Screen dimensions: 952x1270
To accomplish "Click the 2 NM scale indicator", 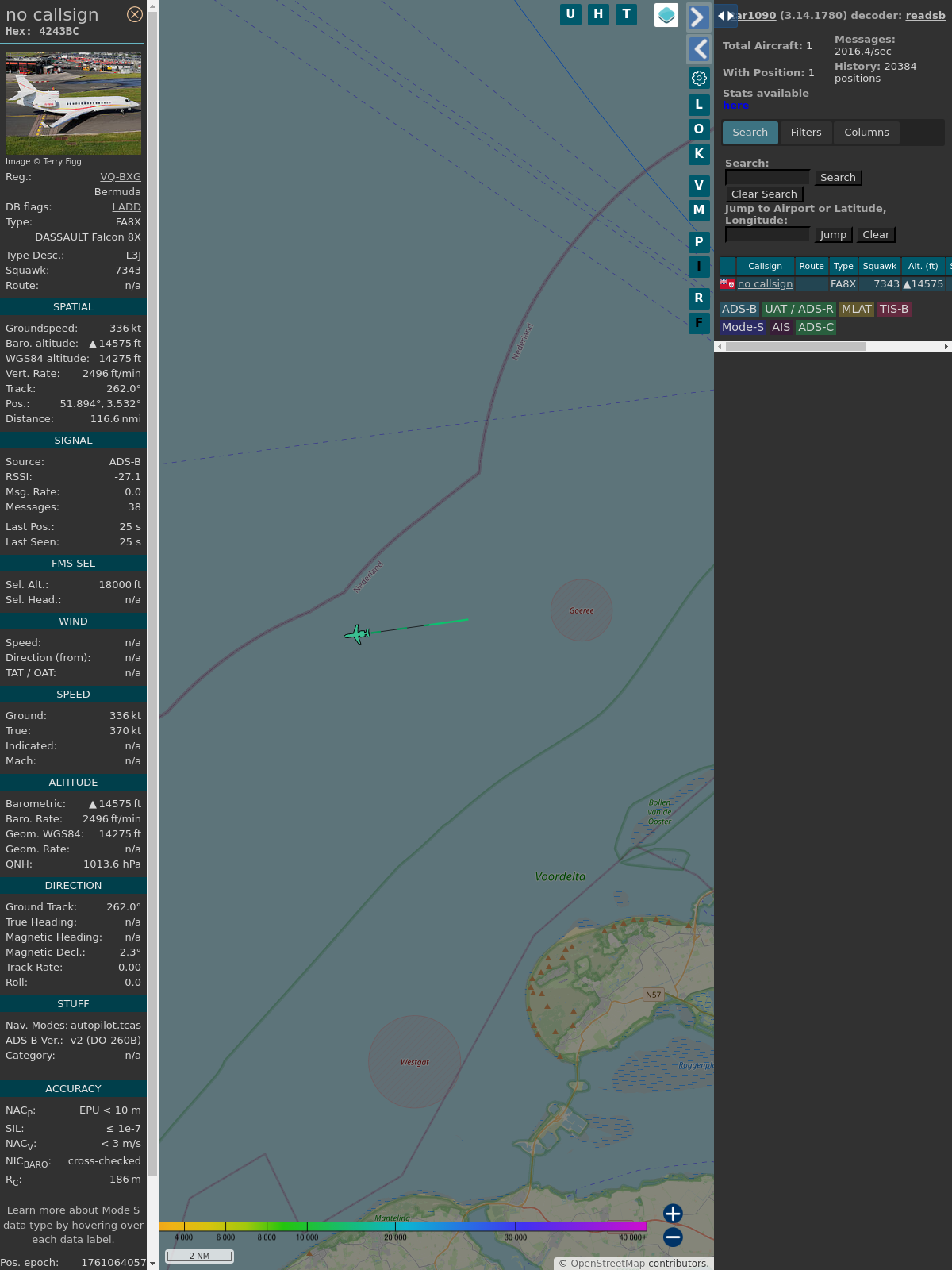I will pos(199,1256).
